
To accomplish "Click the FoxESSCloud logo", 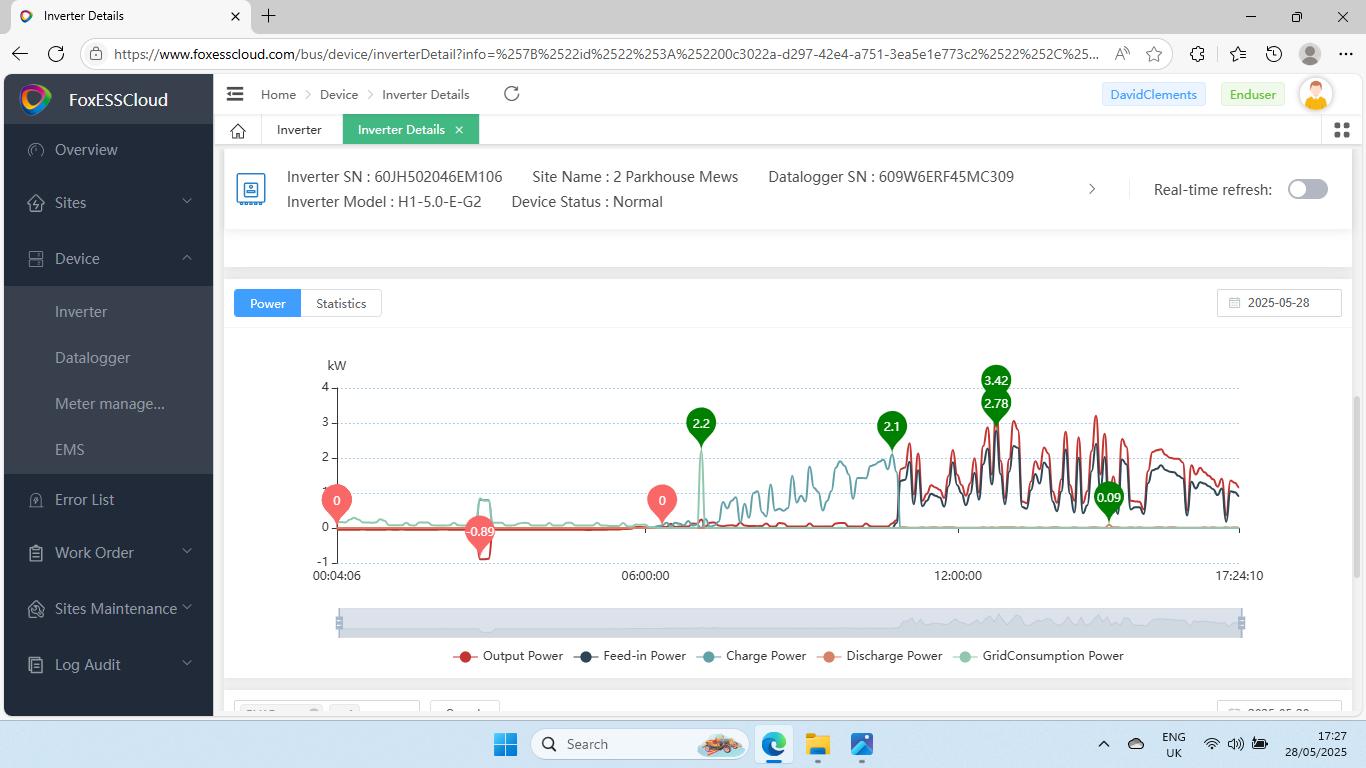I will pos(36,99).
